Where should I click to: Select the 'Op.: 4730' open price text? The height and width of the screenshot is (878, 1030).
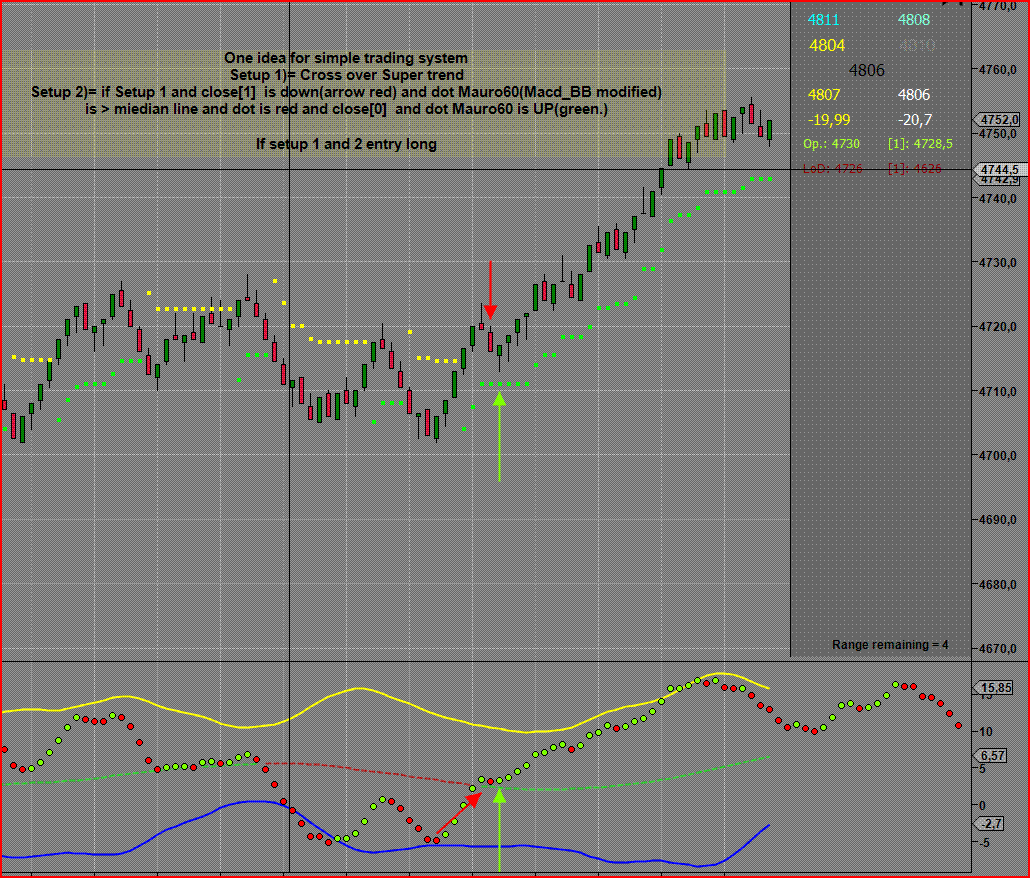831,144
